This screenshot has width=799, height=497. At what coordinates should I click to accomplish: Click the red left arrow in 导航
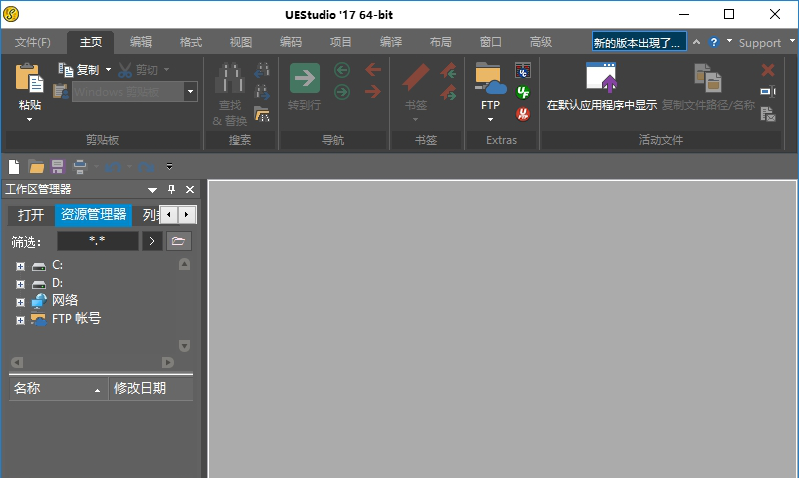(x=373, y=69)
